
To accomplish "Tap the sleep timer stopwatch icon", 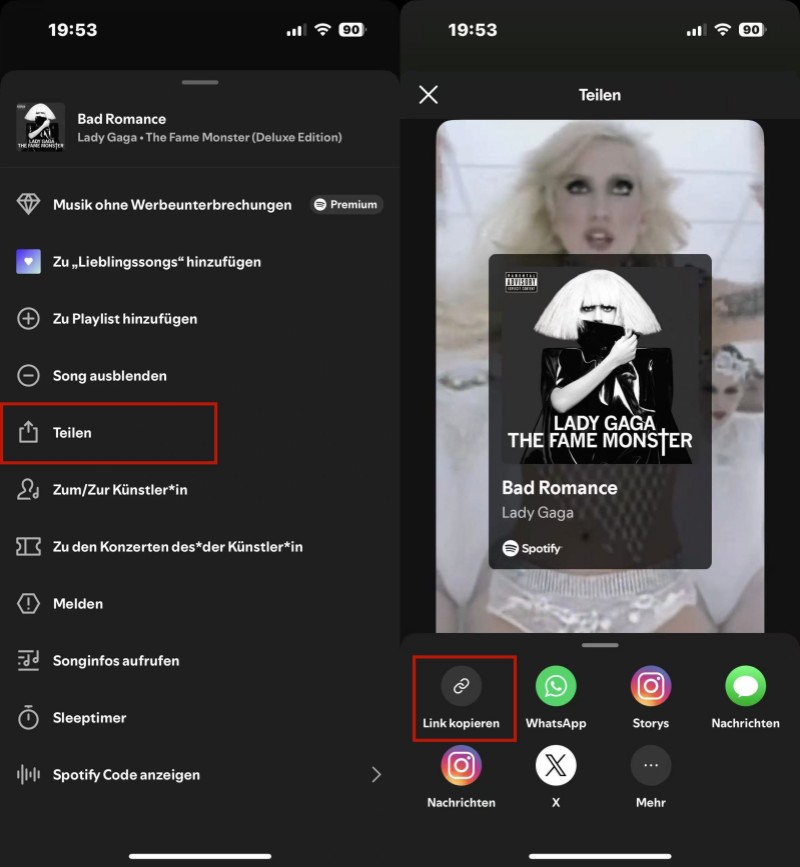I will (28, 717).
